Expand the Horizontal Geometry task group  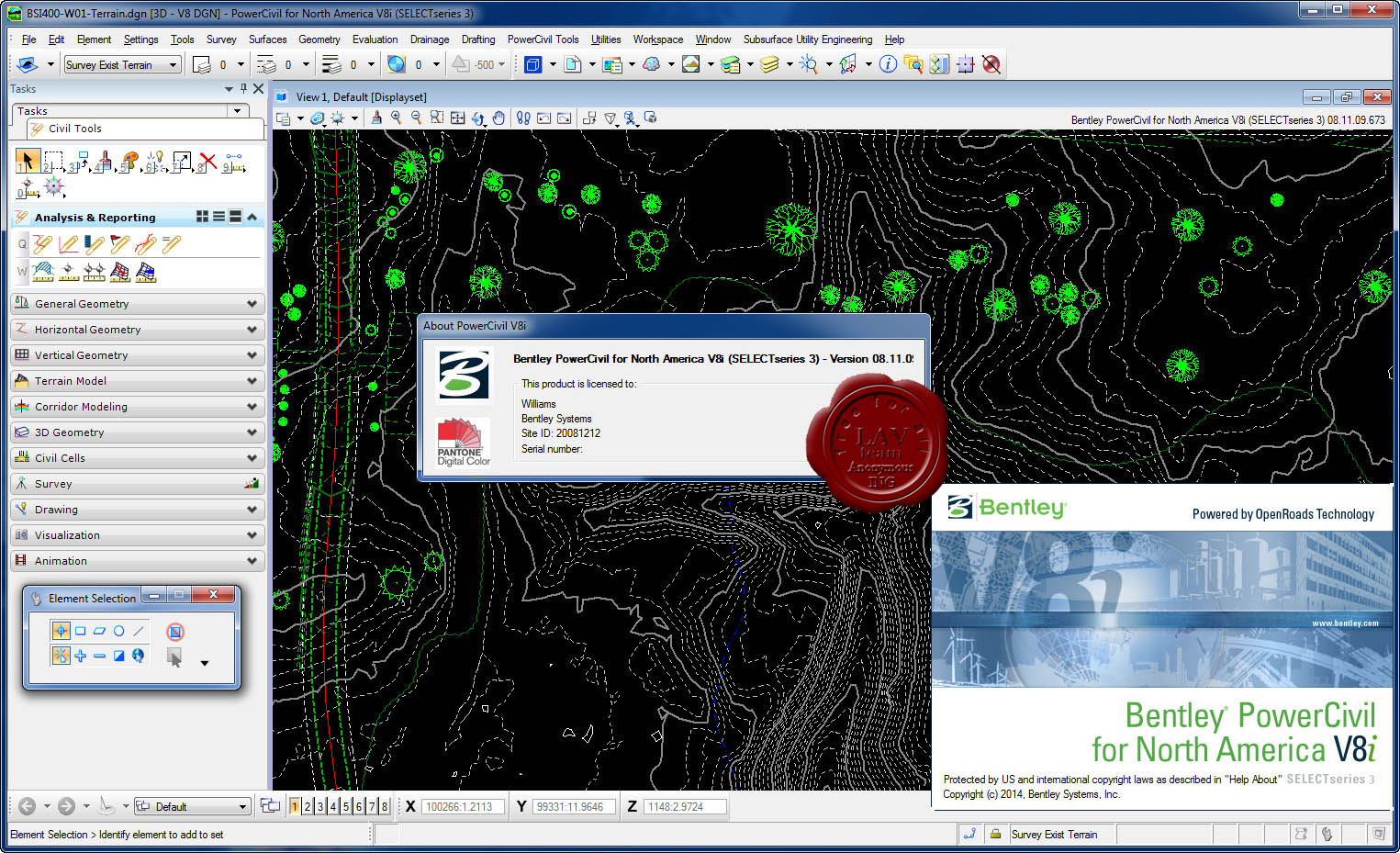pos(138,330)
